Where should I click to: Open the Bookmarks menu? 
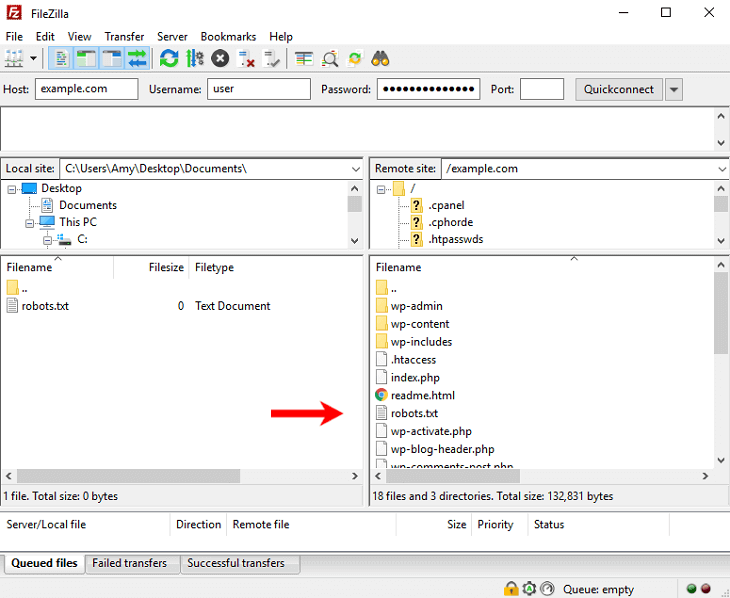click(x=228, y=36)
